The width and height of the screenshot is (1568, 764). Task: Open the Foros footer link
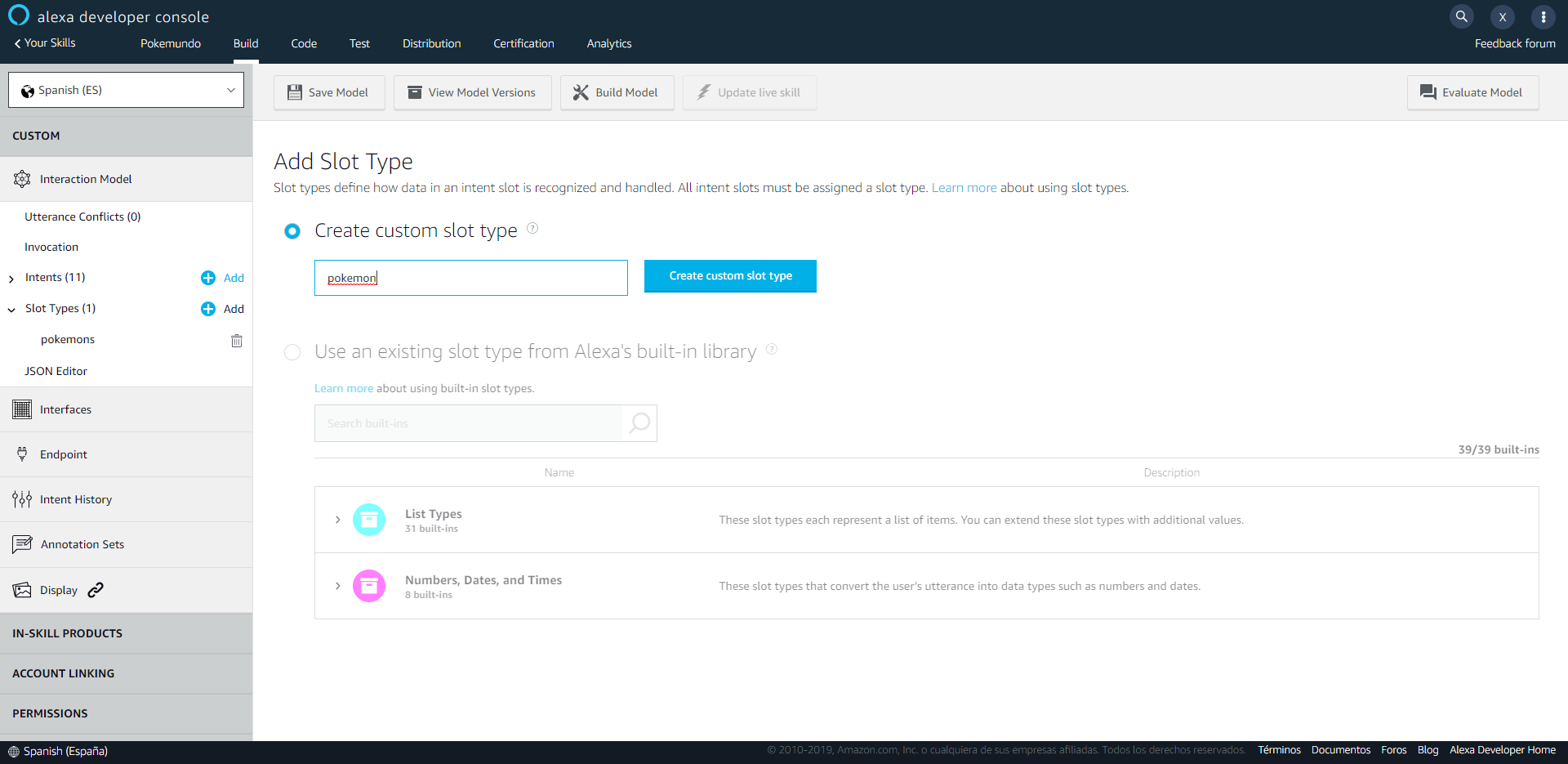1394,750
